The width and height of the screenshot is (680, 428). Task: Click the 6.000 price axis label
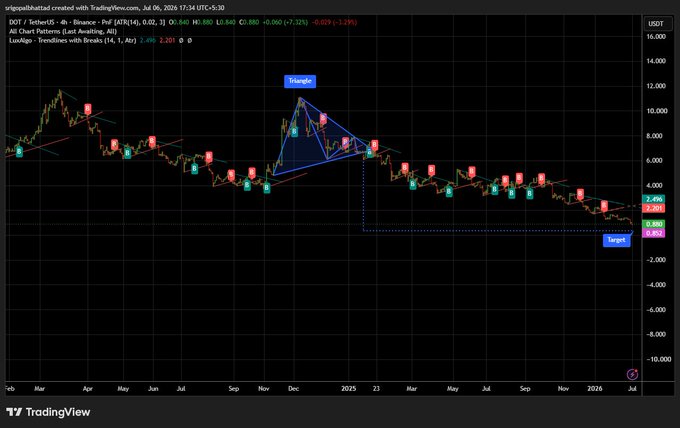654,160
